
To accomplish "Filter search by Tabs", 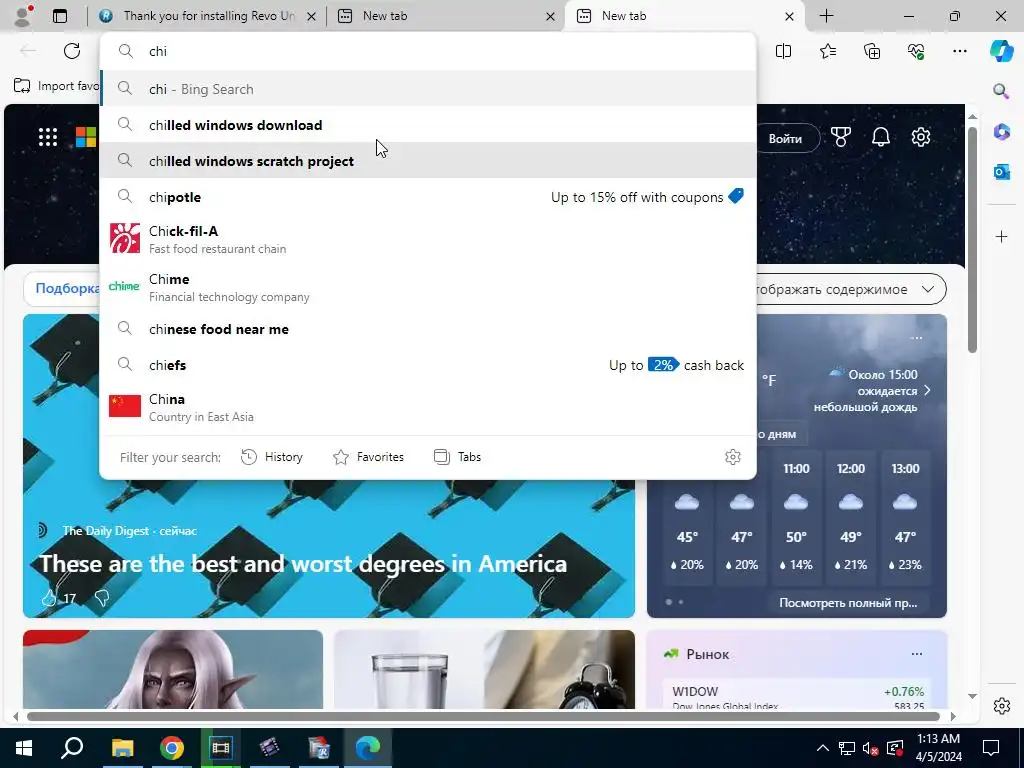I will point(457,457).
